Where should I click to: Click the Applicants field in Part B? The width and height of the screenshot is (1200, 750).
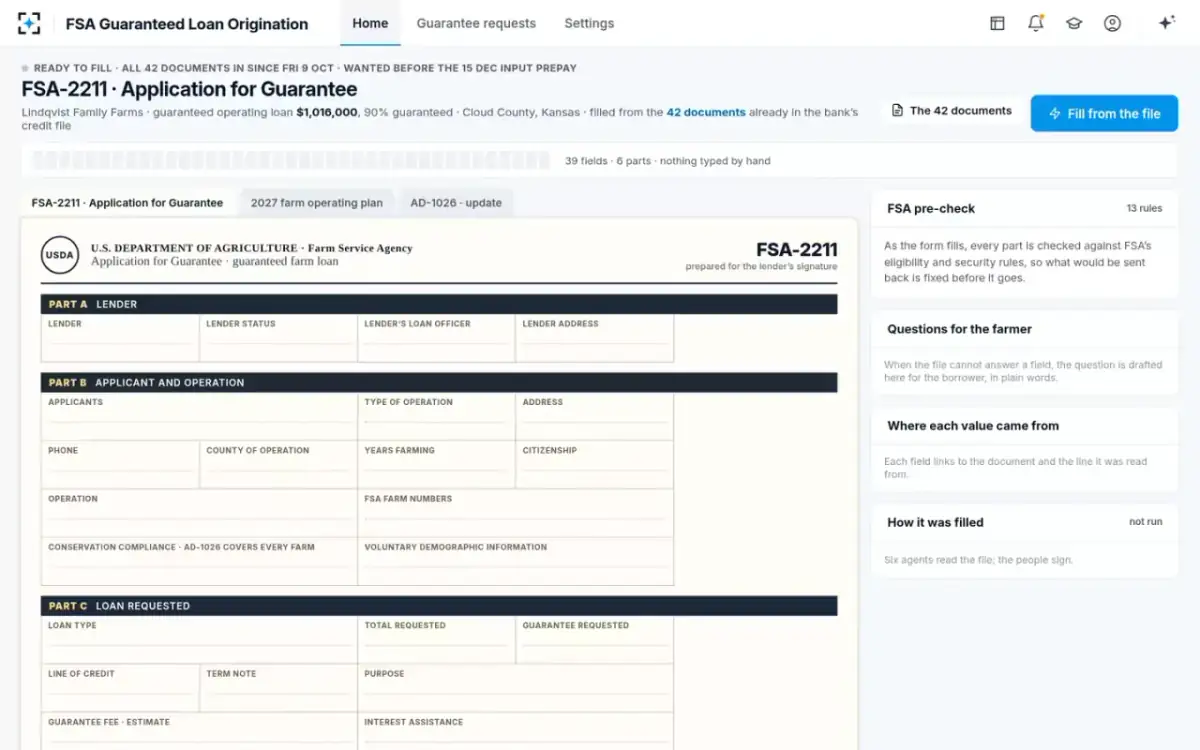tap(199, 416)
